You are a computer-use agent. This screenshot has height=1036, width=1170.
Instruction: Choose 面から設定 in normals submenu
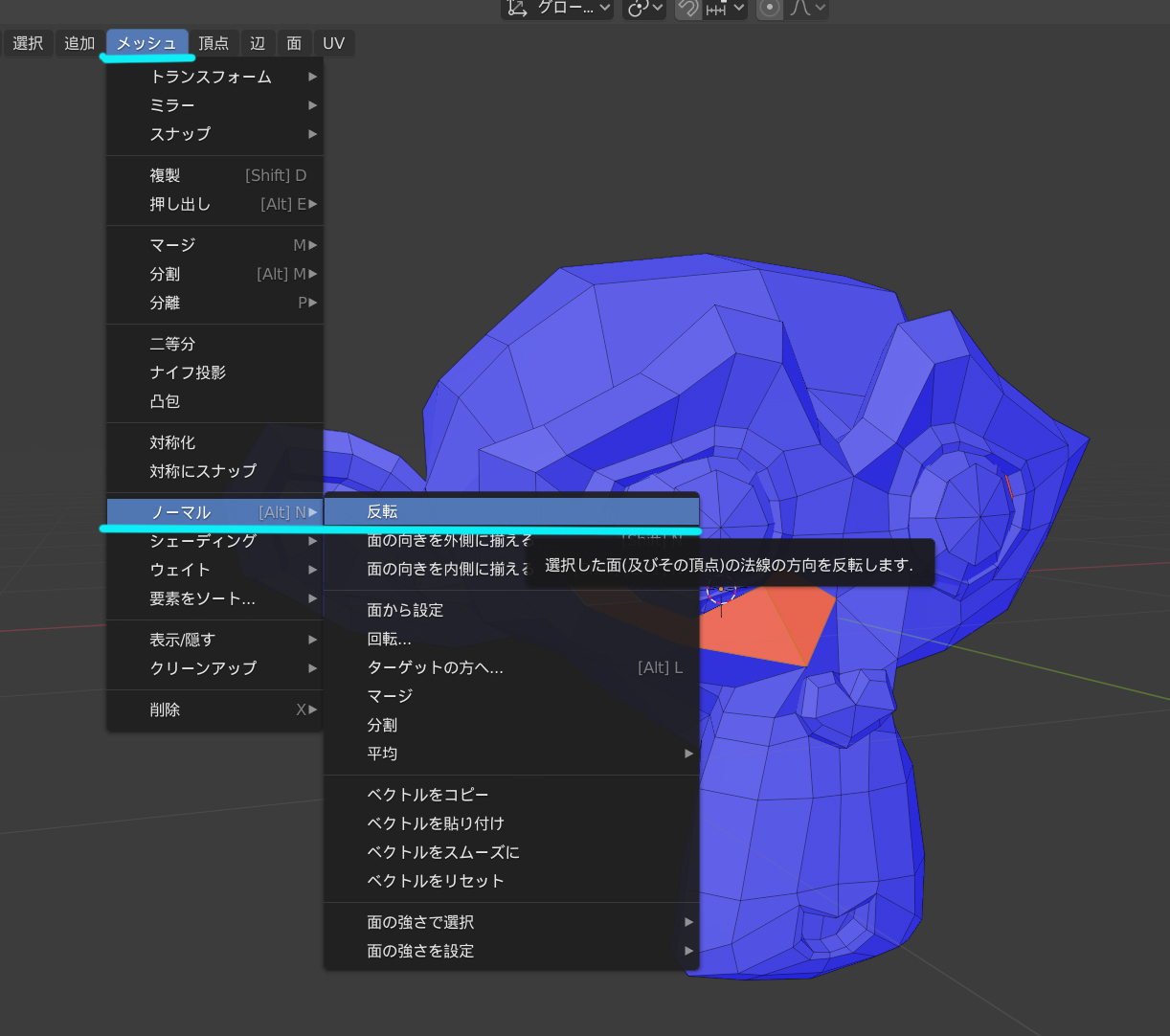(512, 610)
